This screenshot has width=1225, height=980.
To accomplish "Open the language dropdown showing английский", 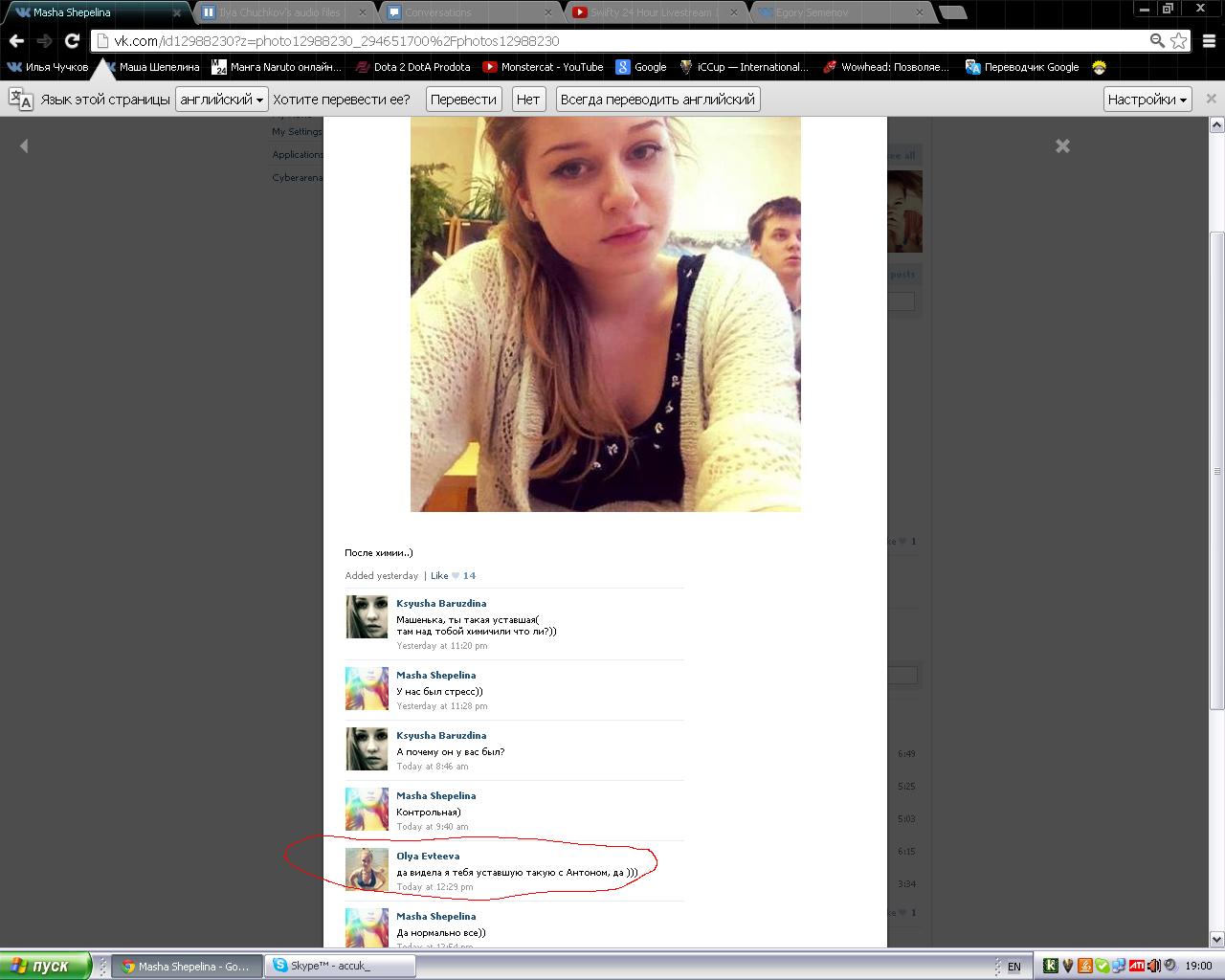I will tap(221, 100).
